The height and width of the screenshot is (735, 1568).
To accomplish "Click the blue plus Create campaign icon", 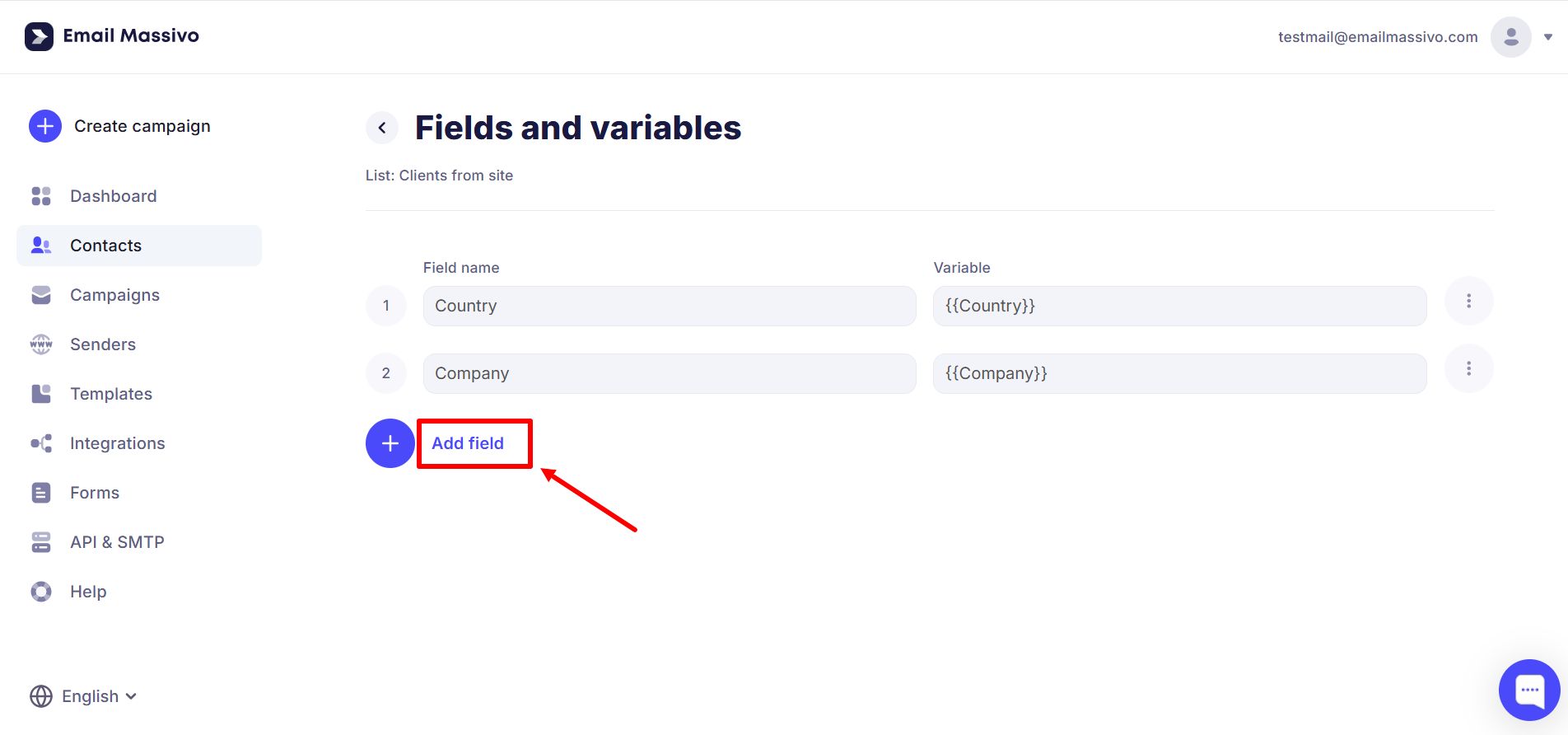I will [45, 126].
